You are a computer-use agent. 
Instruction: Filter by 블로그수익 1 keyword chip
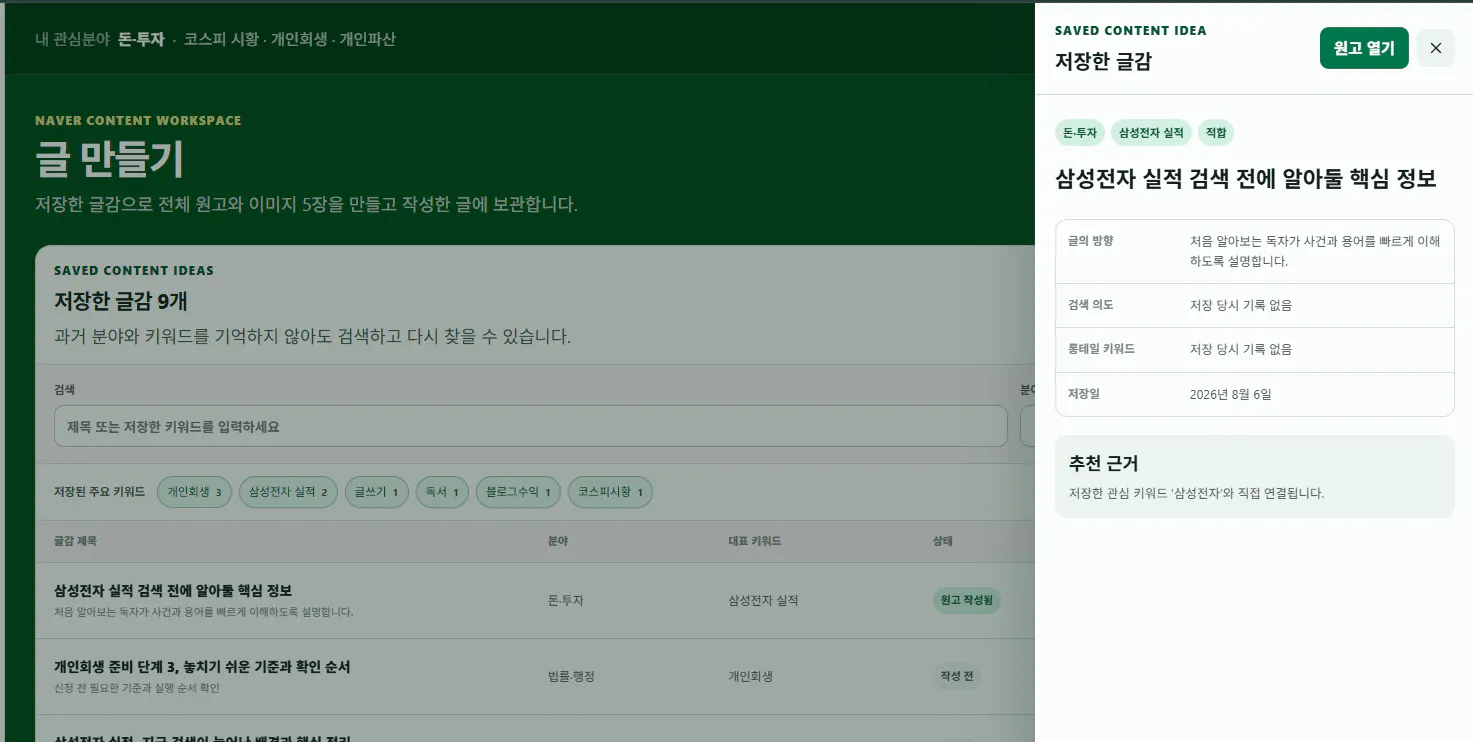pos(518,492)
